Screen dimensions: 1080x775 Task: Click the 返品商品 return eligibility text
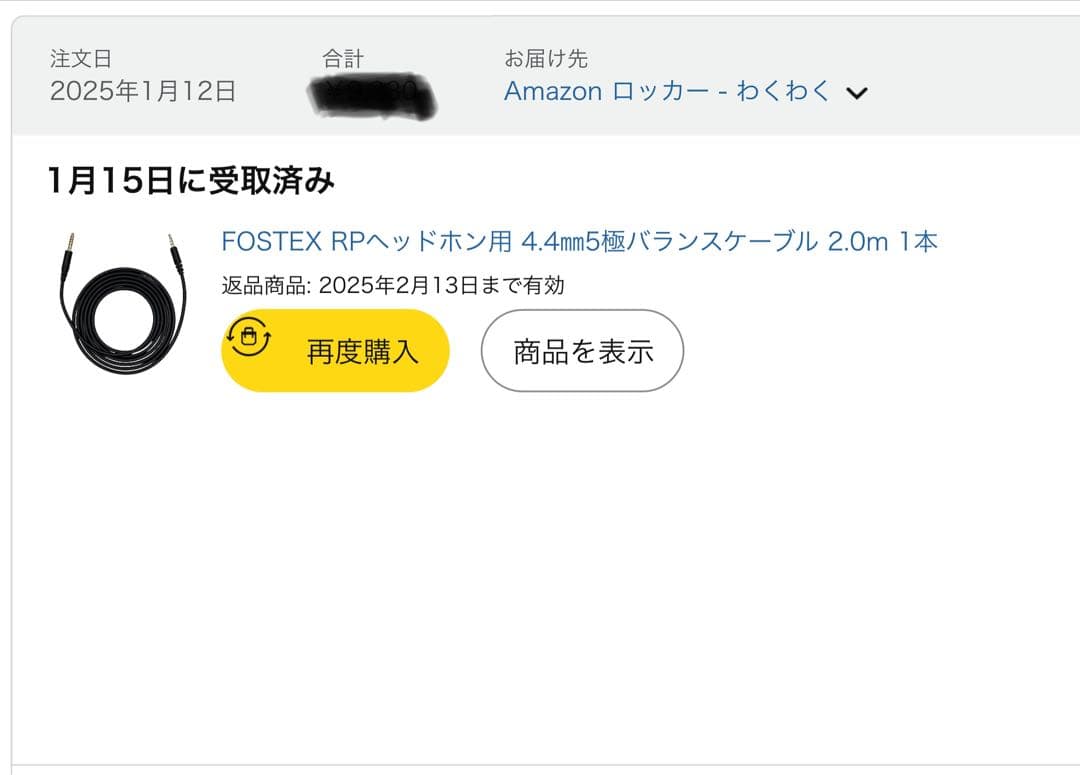(390, 284)
